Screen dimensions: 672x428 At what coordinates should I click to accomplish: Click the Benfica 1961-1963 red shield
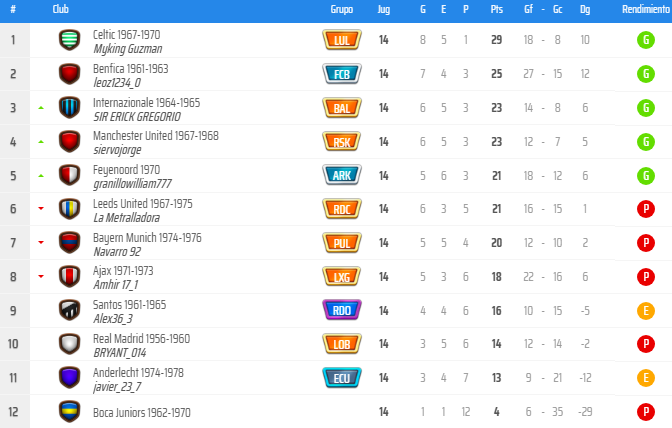69,74
